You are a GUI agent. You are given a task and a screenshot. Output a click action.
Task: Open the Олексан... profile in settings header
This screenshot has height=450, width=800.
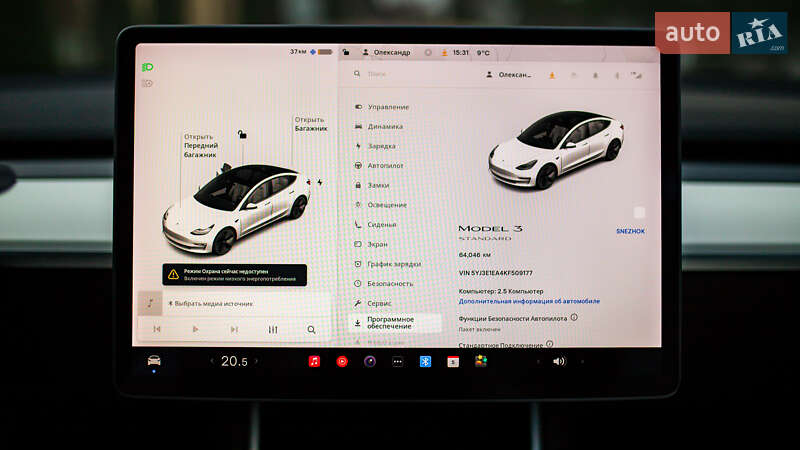508,74
